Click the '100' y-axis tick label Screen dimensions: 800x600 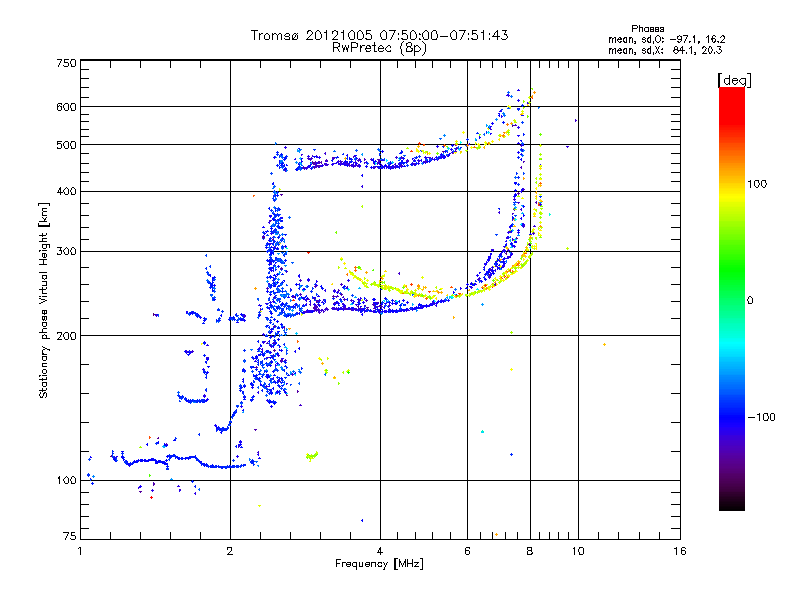[x=67, y=480]
